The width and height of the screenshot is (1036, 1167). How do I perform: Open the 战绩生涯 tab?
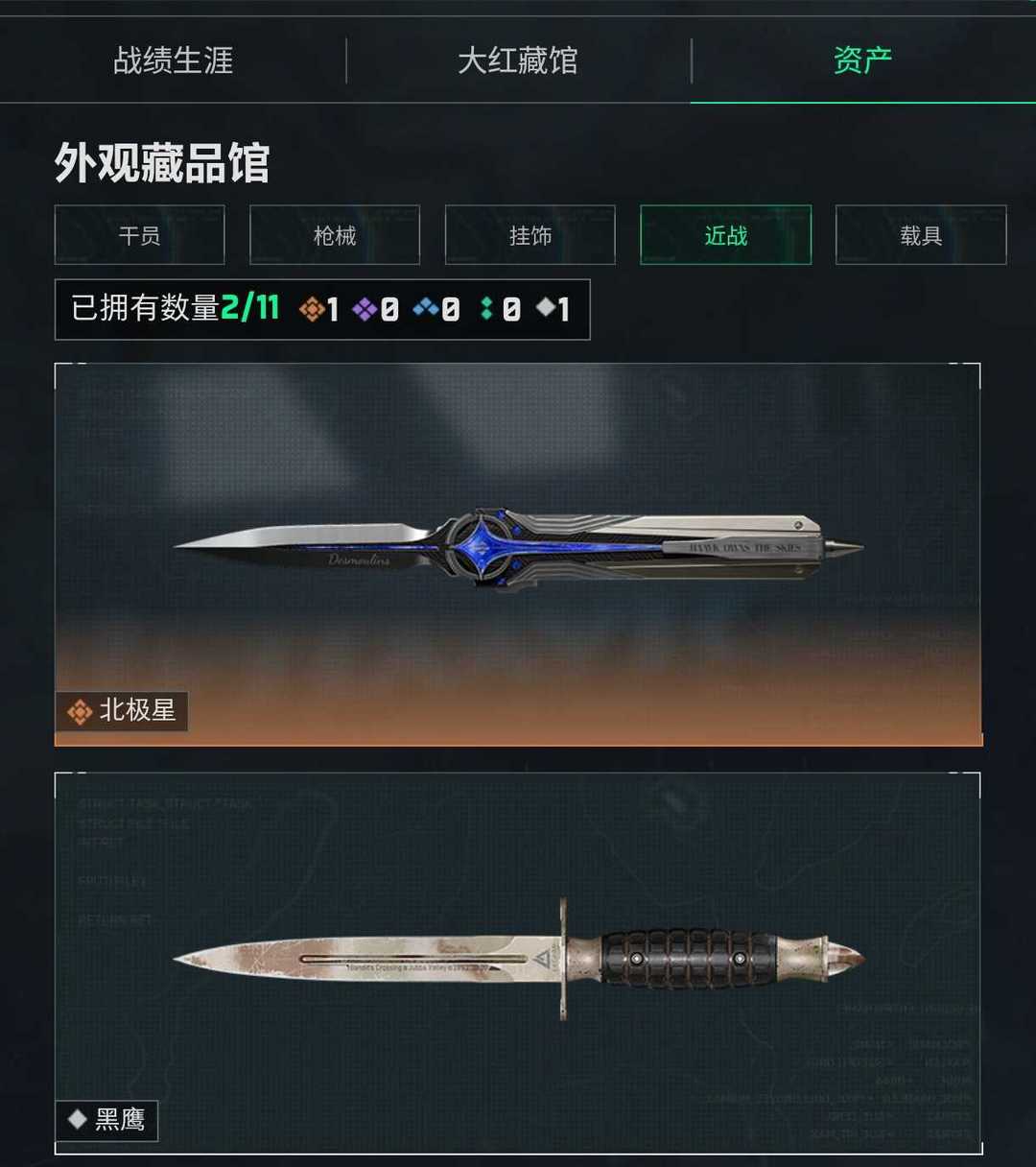coord(173,60)
